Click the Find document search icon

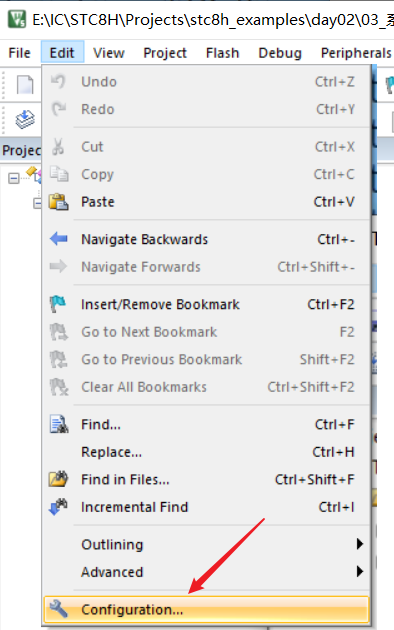(59, 424)
